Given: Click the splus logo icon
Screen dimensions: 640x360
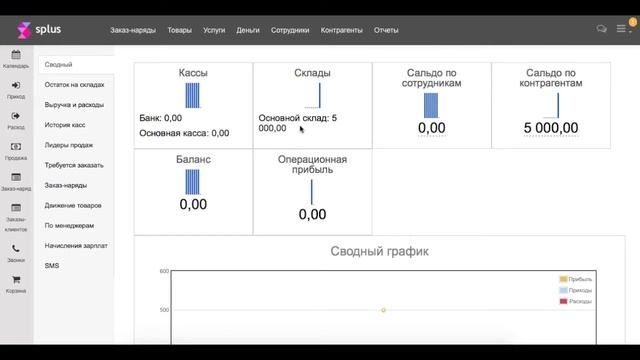Looking at the screenshot, I should (x=24, y=30).
